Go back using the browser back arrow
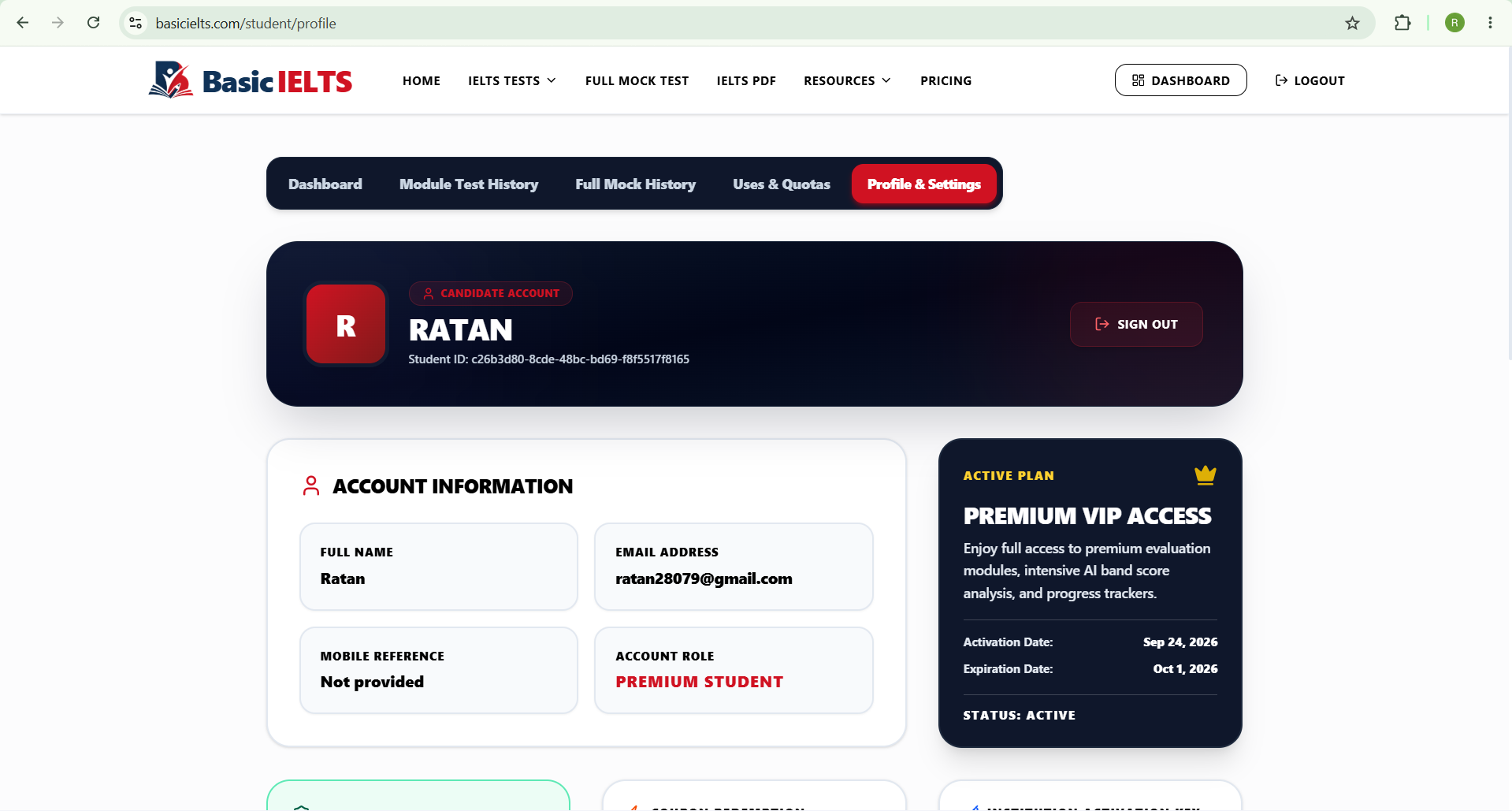1512x811 pixels. 23,23
